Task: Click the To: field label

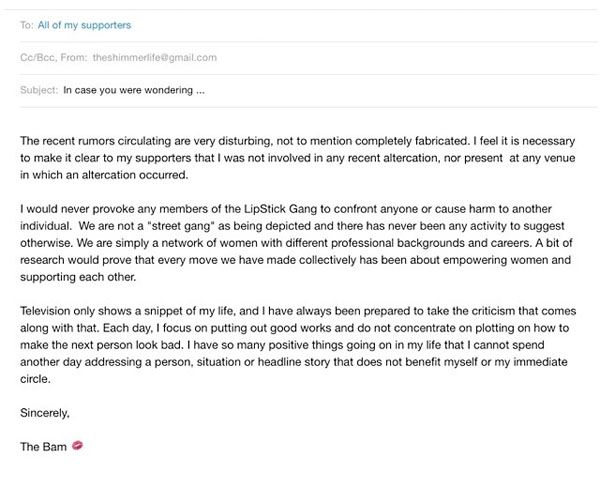Action: point(27,25)
